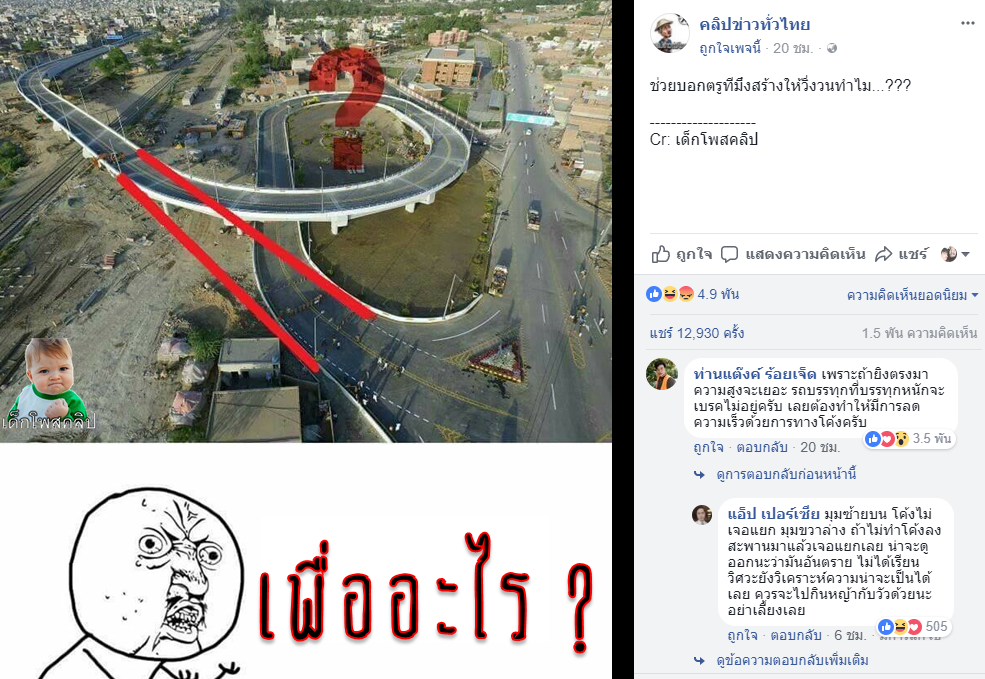Screen dimensions: 985x679
Task: Open คลิปข่าวทั่วไทย page name link
Action: [754, 24]
